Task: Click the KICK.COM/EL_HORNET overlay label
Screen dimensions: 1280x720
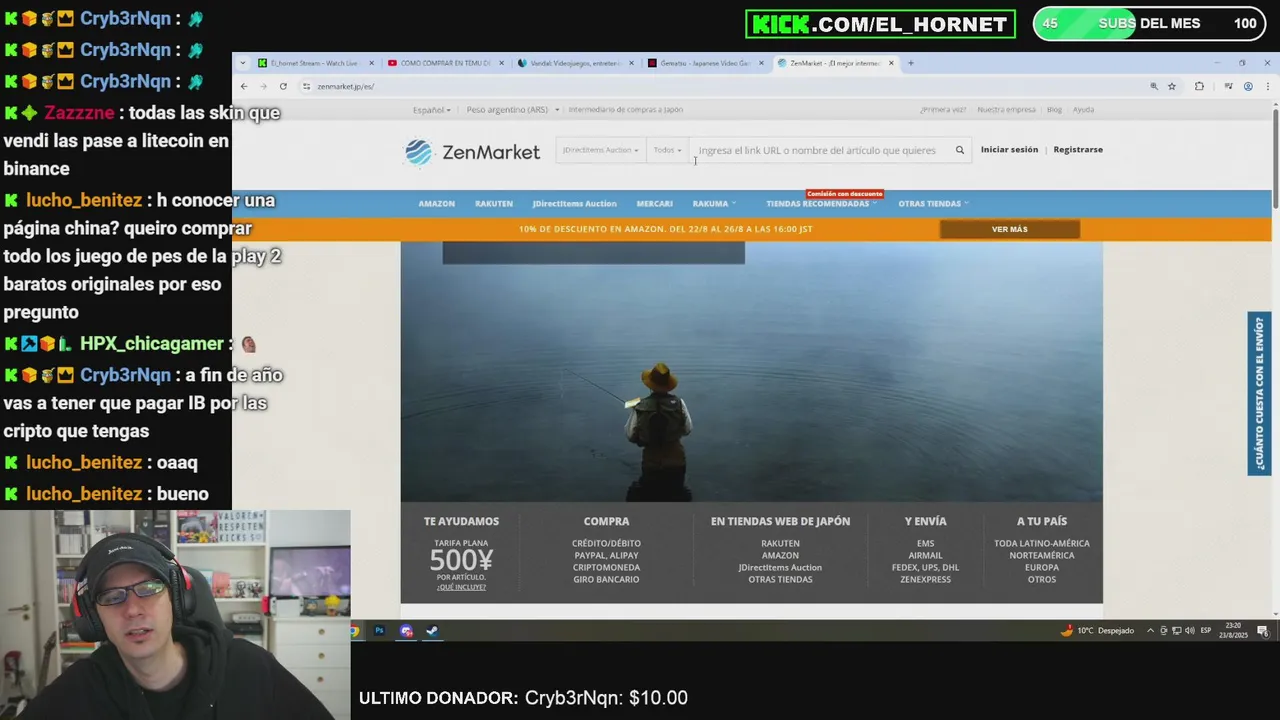Action: (x=880, y=24)
